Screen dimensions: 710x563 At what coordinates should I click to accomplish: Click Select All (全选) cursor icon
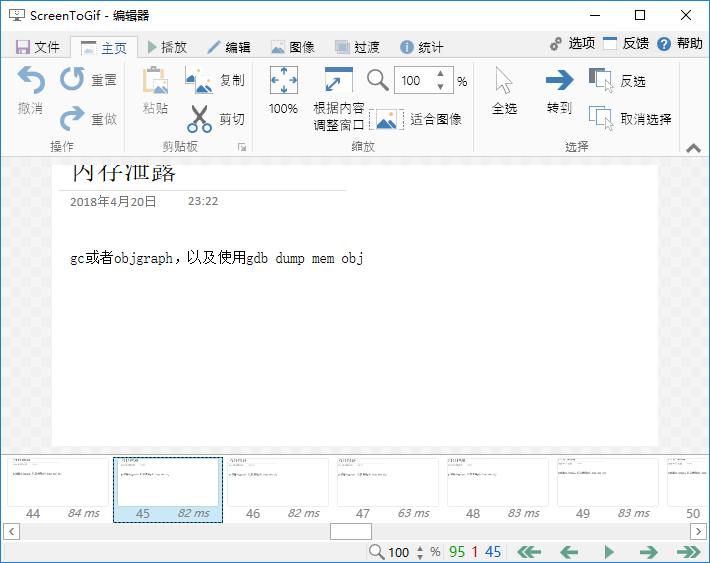tap(504, 81)
